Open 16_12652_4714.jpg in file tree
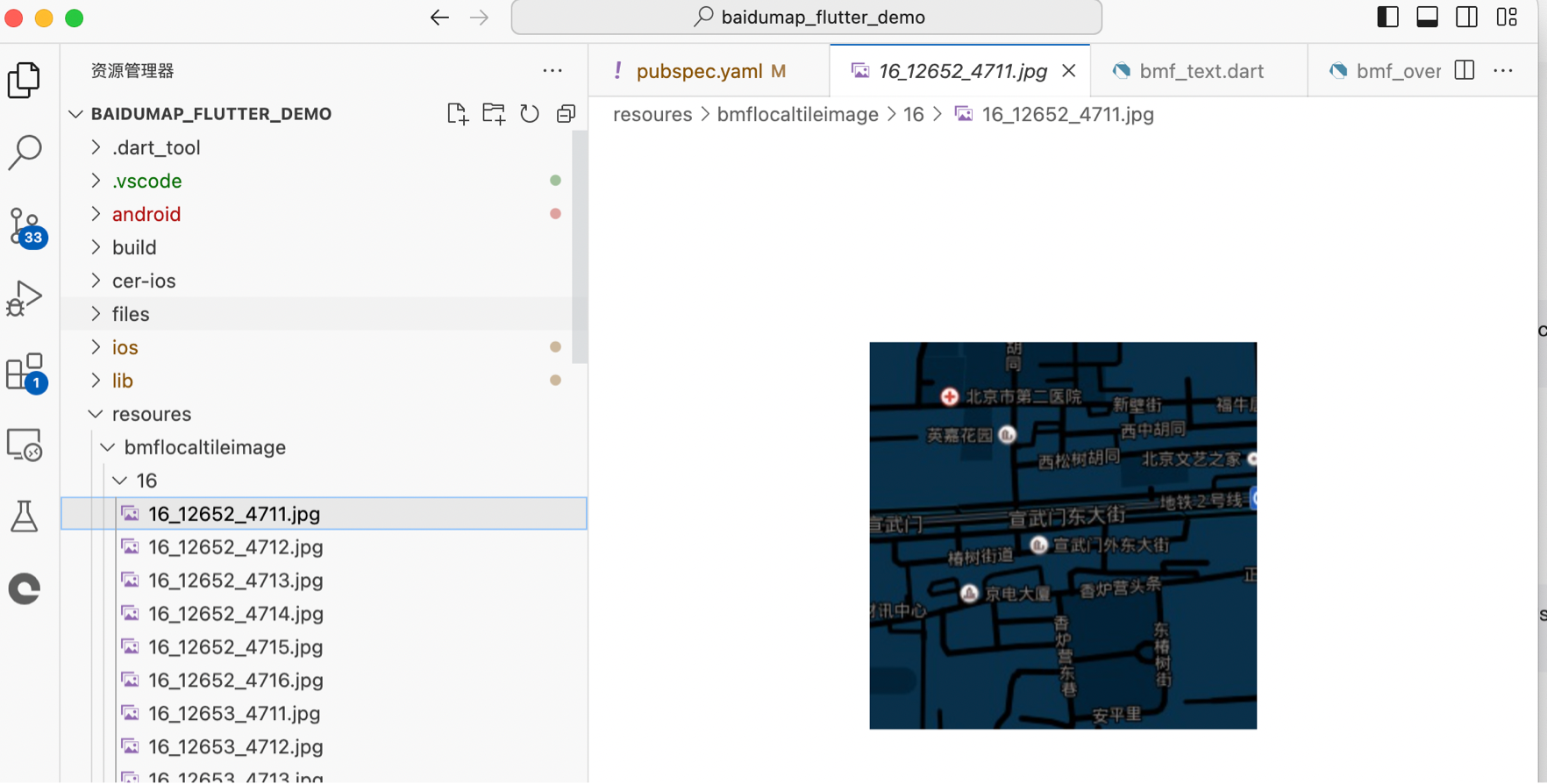This screenshot has height=784, width=1547. pos(235,614)
